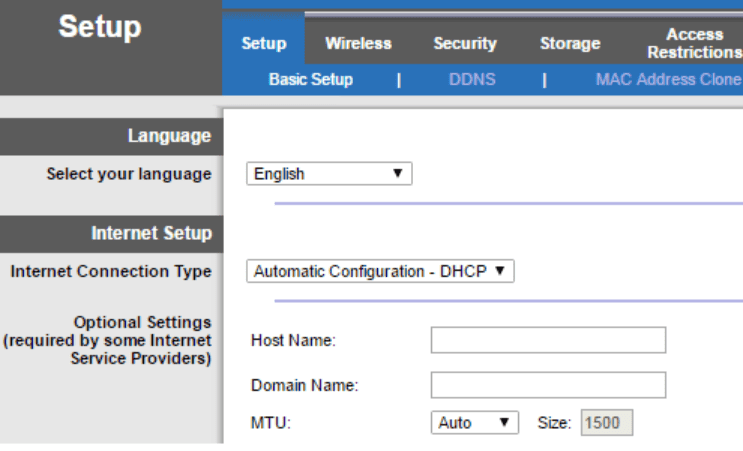Viewport: 743px width, 451px height.
Task: Select the Access Restrictions tab
Action: tap(694, 43)
